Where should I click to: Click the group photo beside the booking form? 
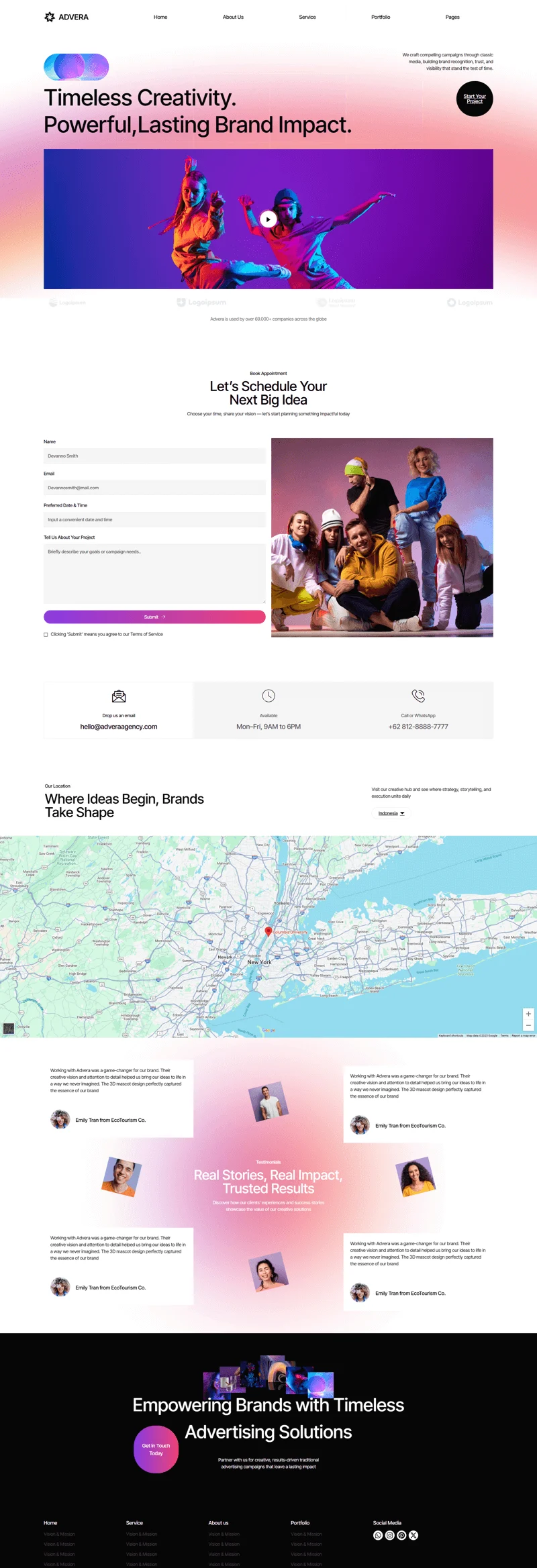click(x=382, y=537)
